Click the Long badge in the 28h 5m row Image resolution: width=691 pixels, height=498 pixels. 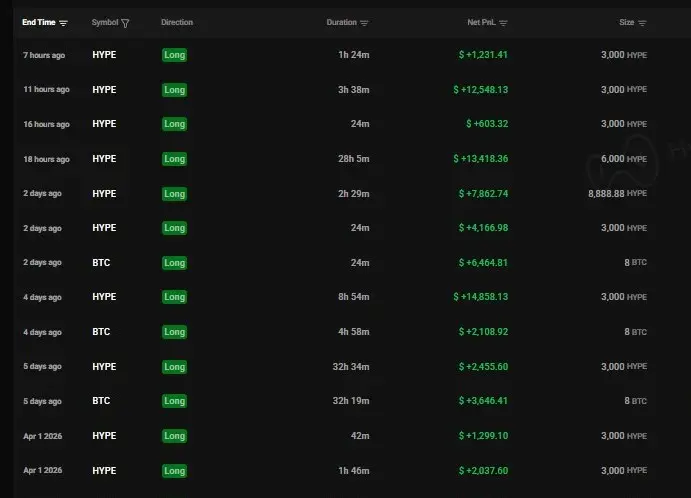tap(175, 159)
